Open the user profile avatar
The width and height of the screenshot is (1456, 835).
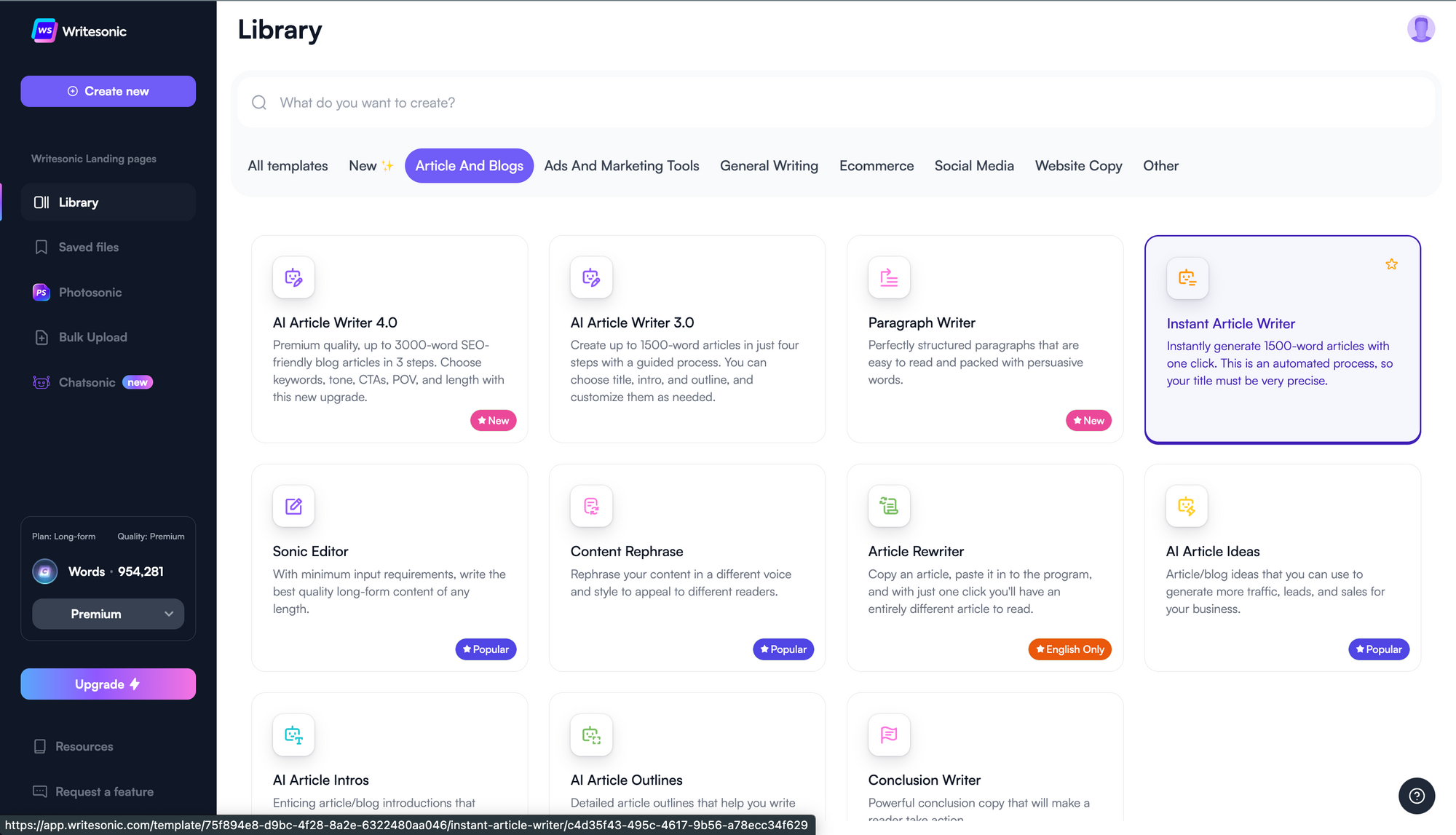(x=1420, y=29)
